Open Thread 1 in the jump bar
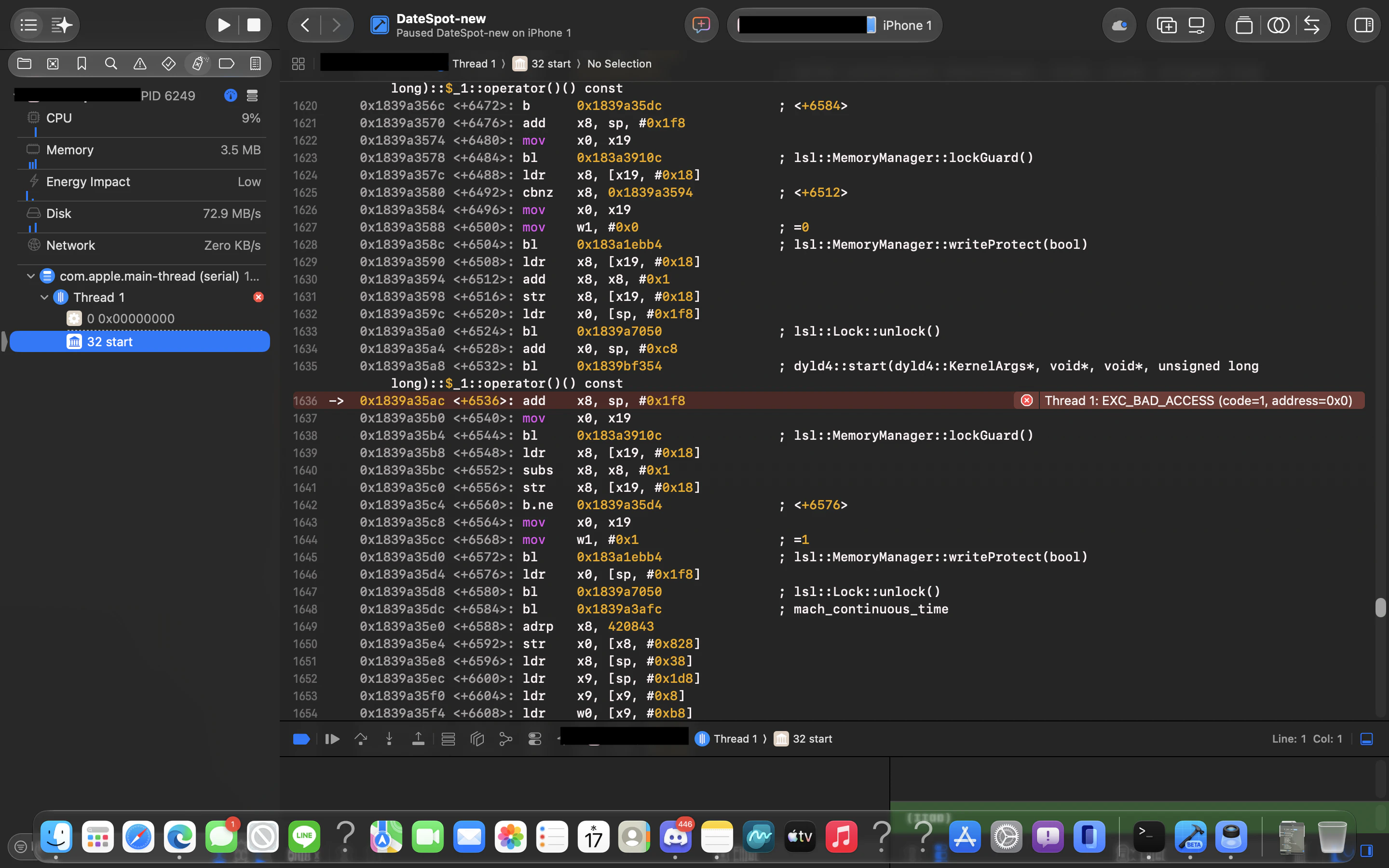The width and height of the screenshot is (1389, 868). [x=474, y=64]
